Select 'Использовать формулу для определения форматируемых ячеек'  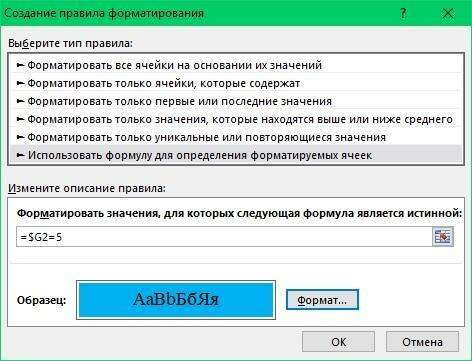(x=236, y=155)
